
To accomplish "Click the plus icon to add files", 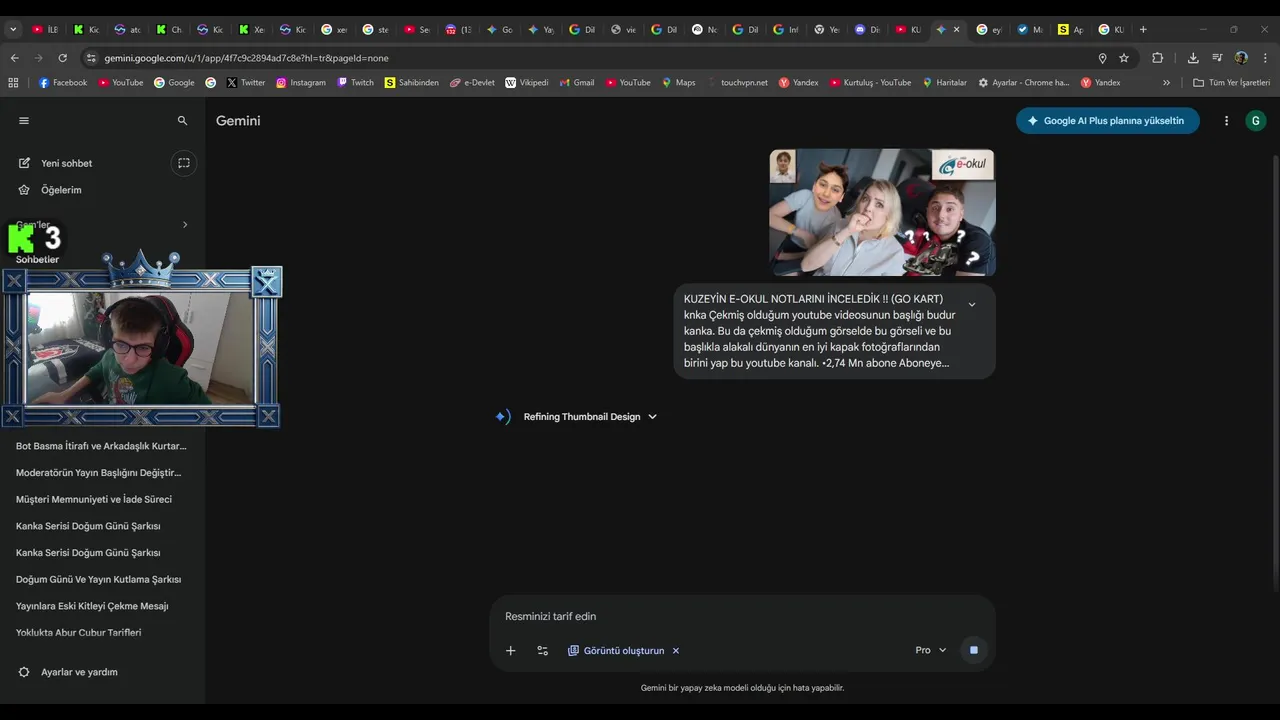I will pyautogui.click(x=511, y=651).
